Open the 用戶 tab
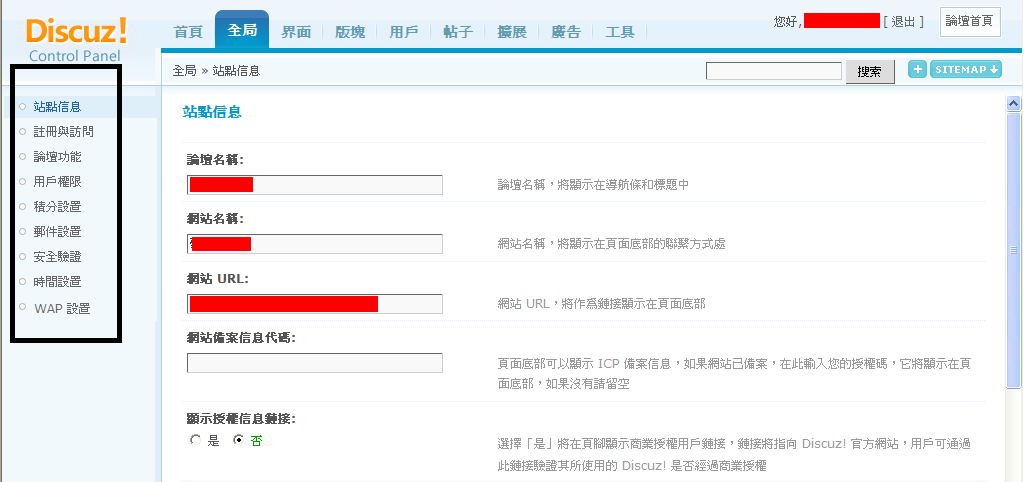 404,32
